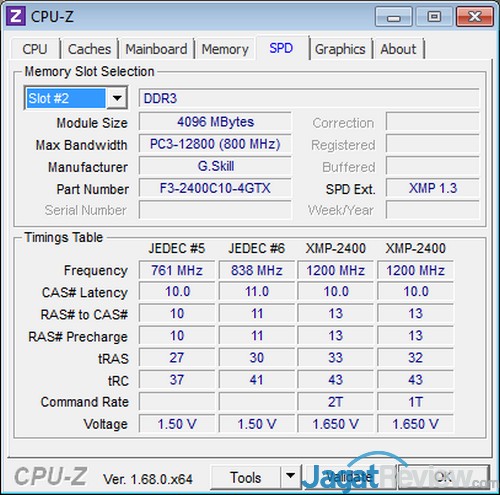Expand the Tools dropdown arrow
500x495 pixels.
pos(290,477)
